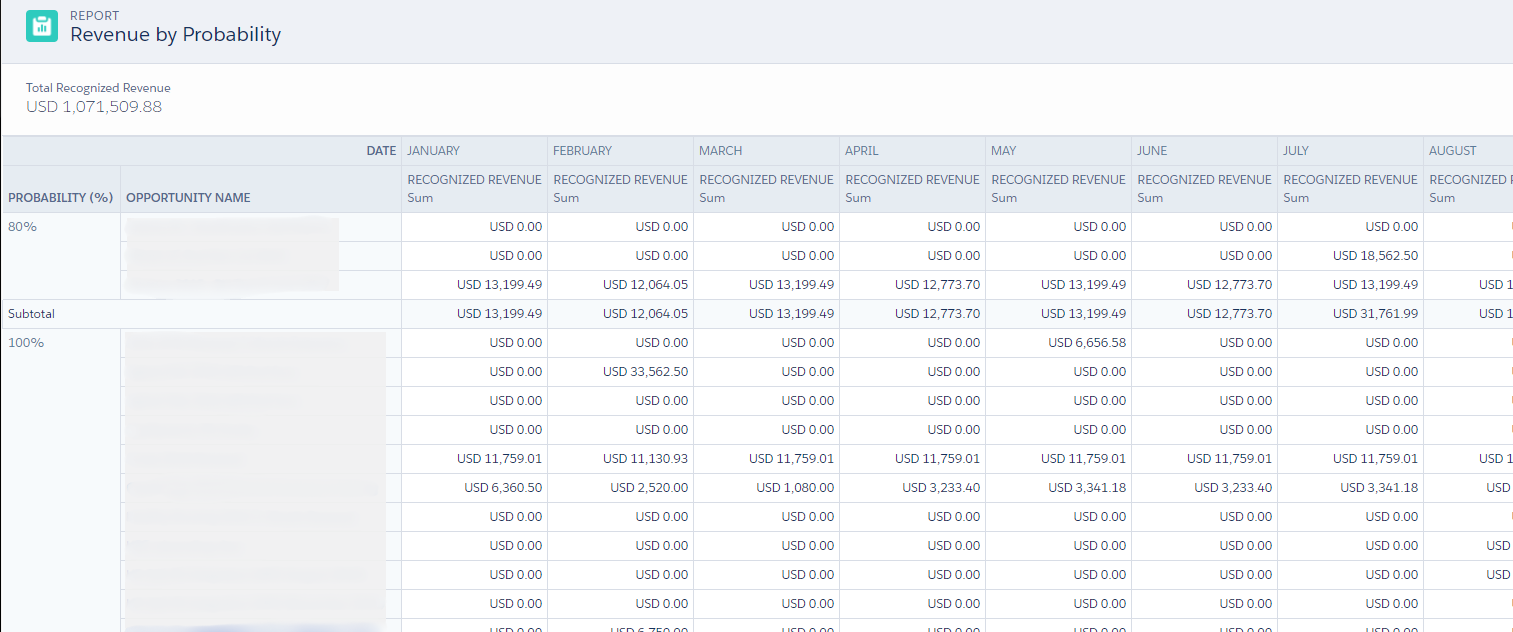The width and height of the screenshot is (1513, 632).
Task: Select the April subtotal USD 12,773.70
Action: click(937, 314)
